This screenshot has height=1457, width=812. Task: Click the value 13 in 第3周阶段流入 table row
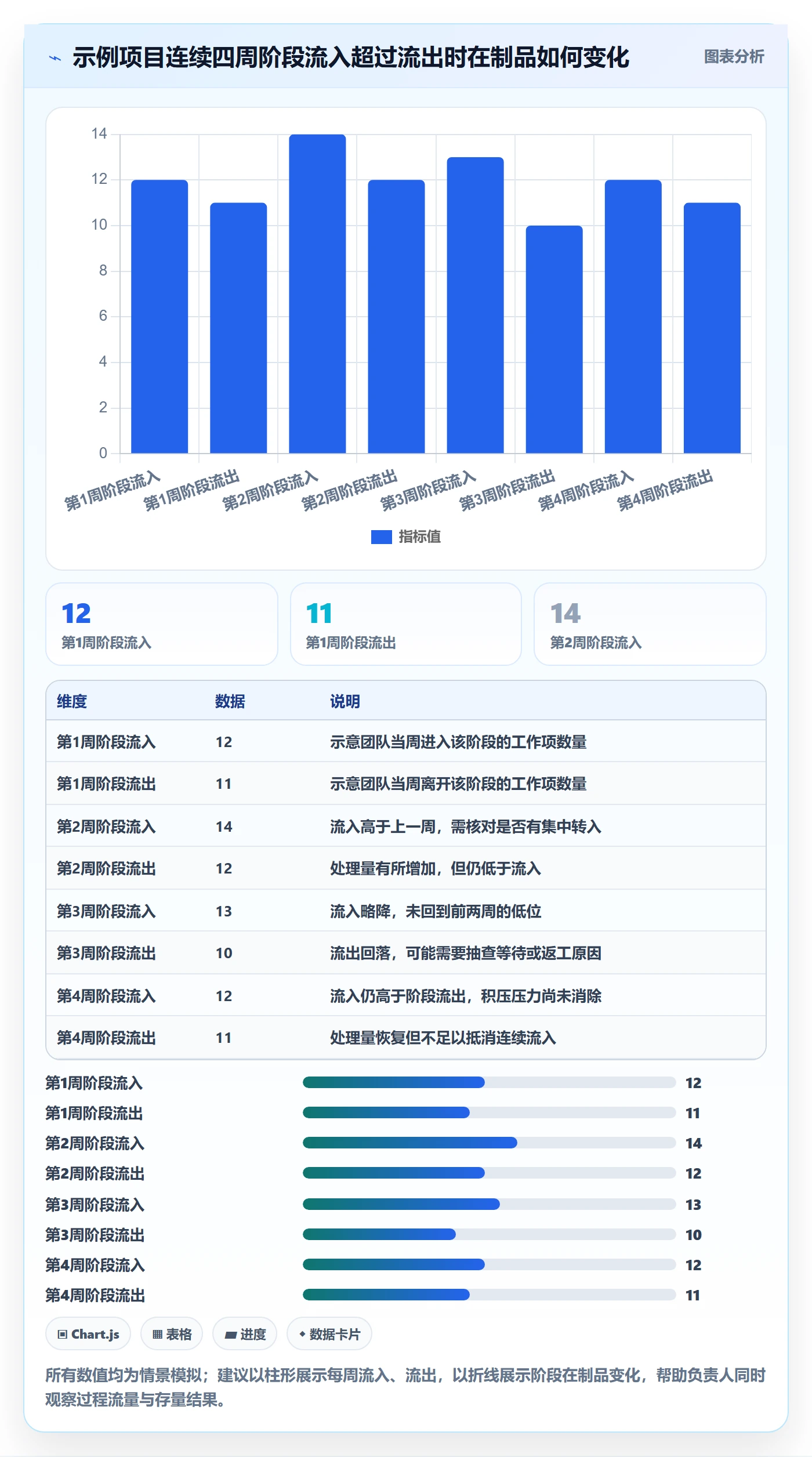tap(224, 911)
